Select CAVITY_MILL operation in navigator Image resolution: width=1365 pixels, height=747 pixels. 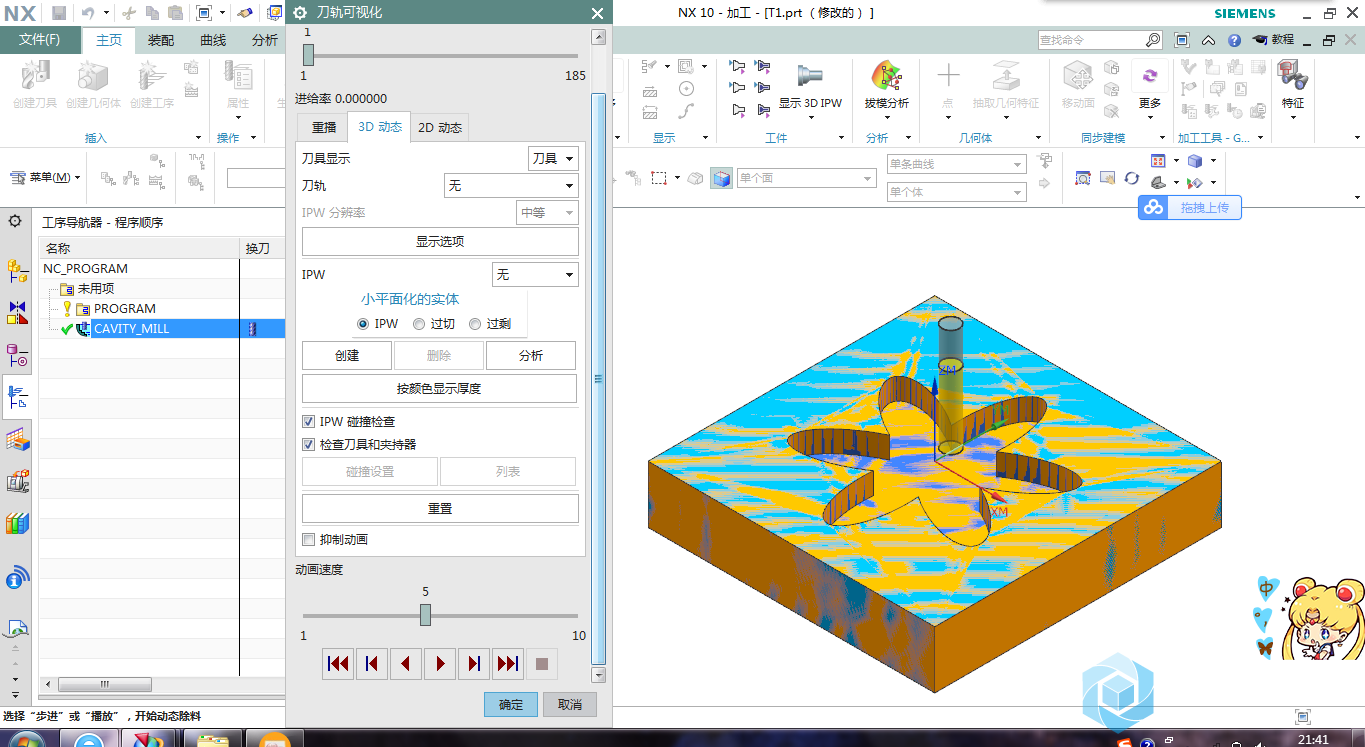(132, 328)
